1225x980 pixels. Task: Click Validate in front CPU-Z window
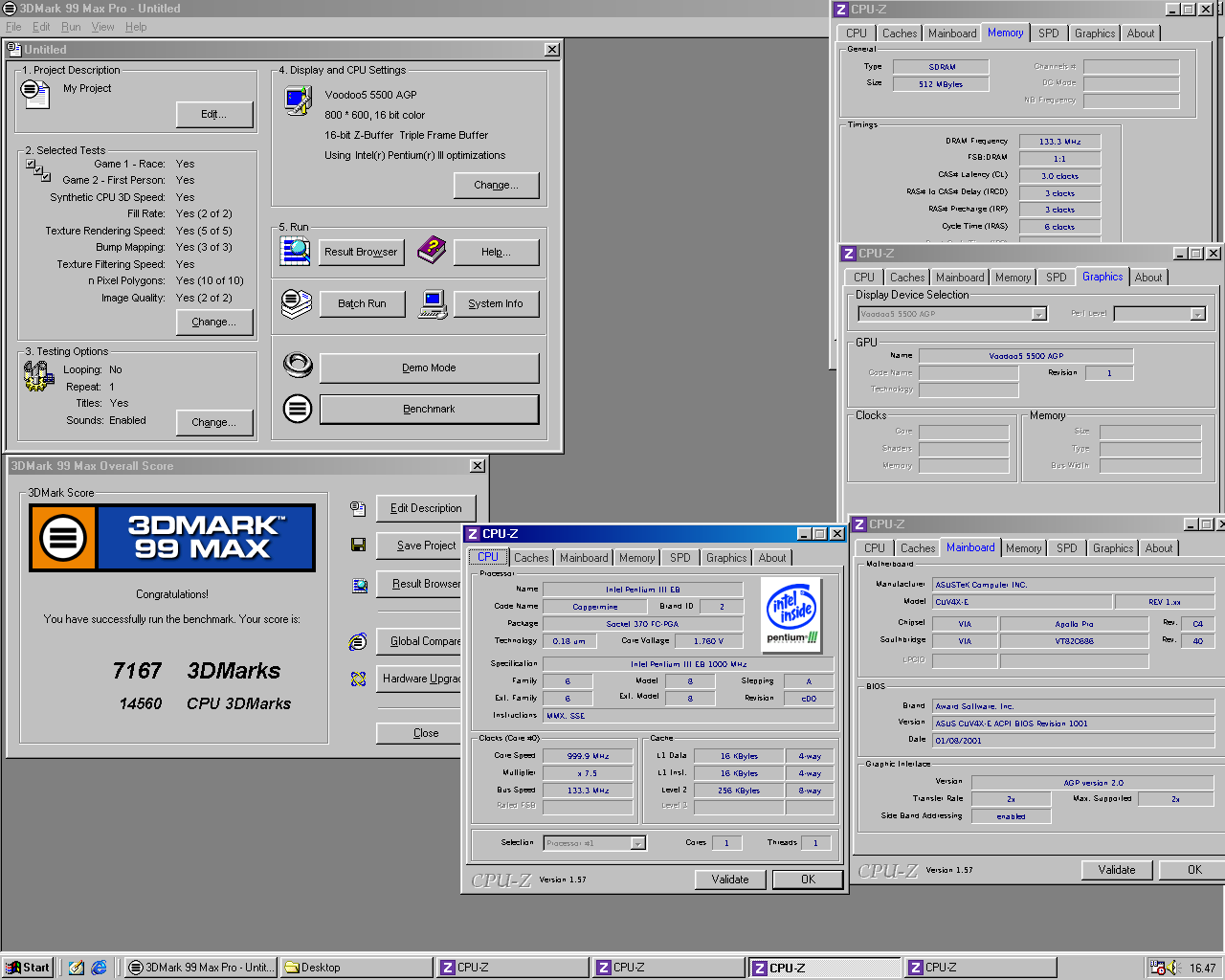coord(730,880)
